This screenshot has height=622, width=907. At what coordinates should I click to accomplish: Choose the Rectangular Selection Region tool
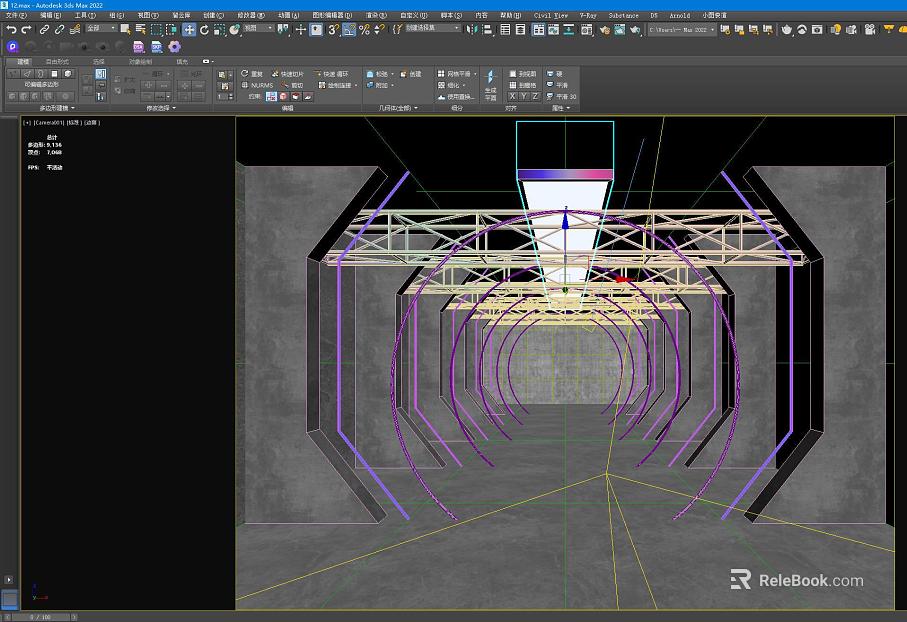(x=156, y=30)
